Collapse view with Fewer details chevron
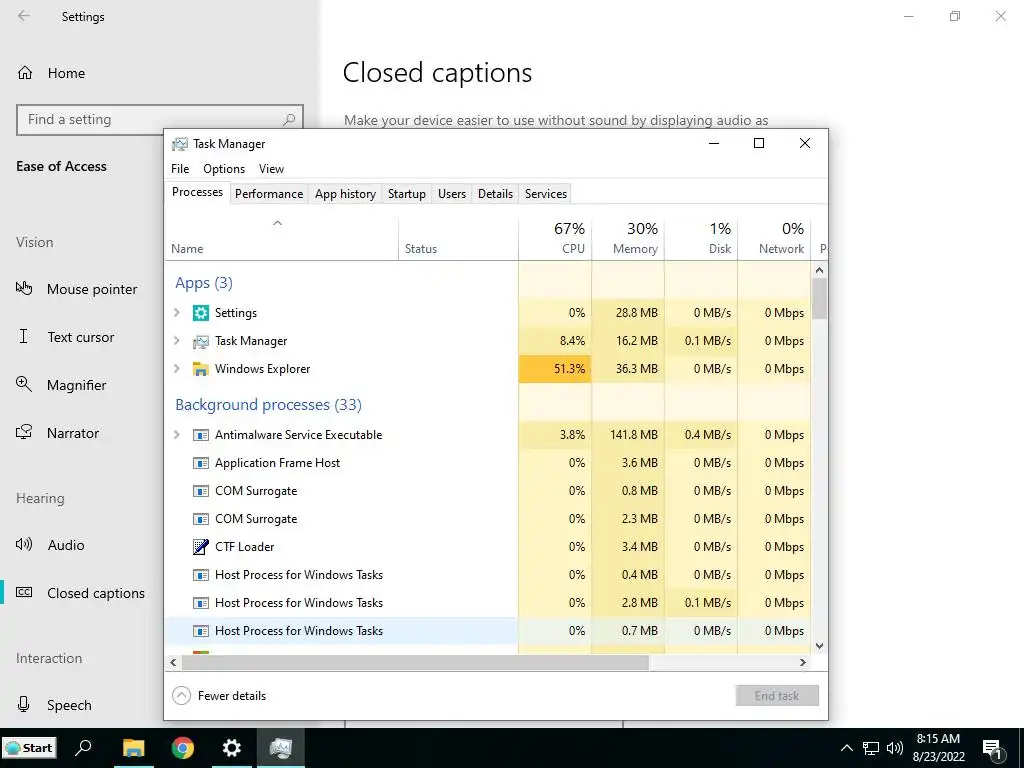Image resolution: width=1024 pixels, height=768 pixels. (182, 696)
